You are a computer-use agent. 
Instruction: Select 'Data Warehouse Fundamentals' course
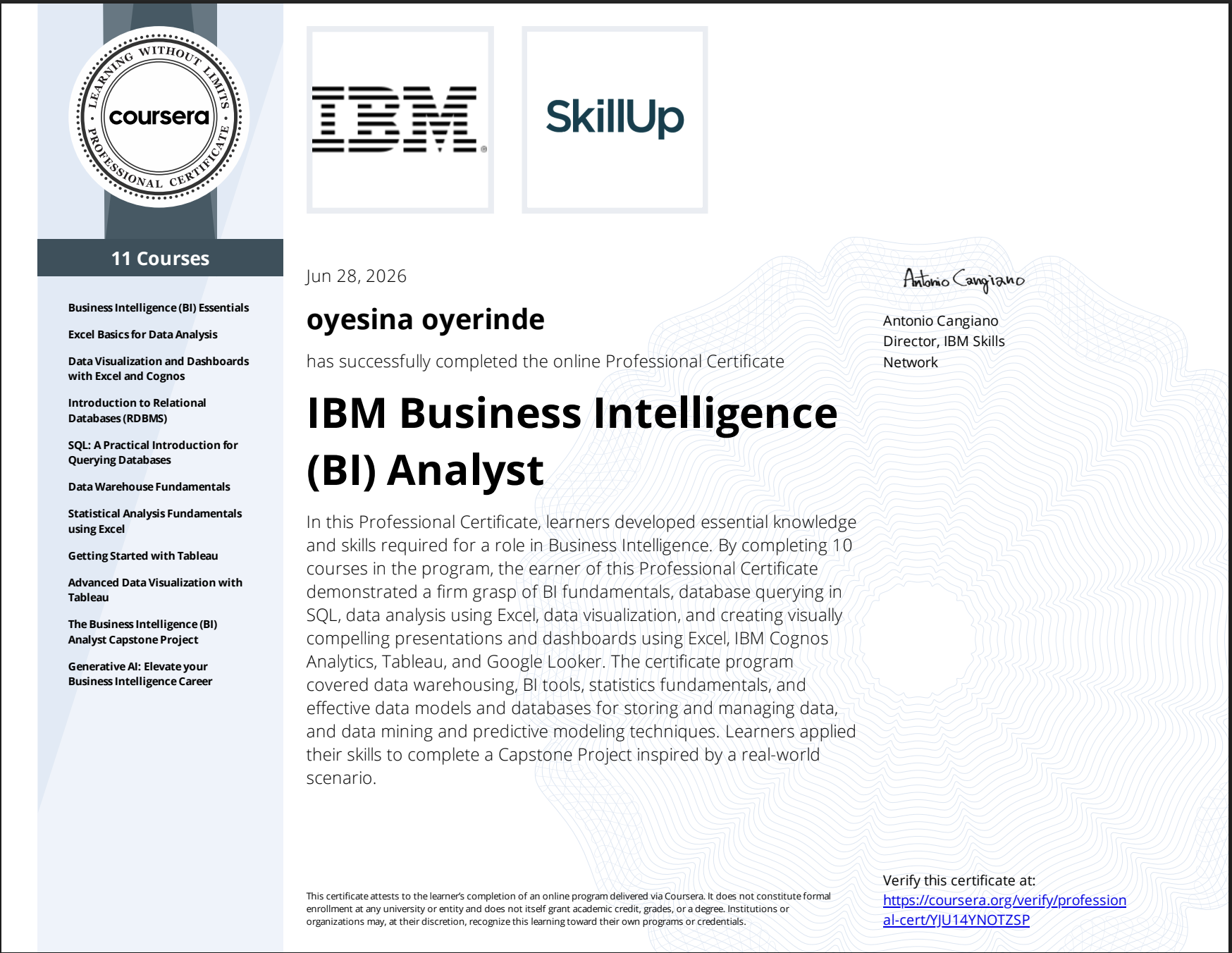149,486
